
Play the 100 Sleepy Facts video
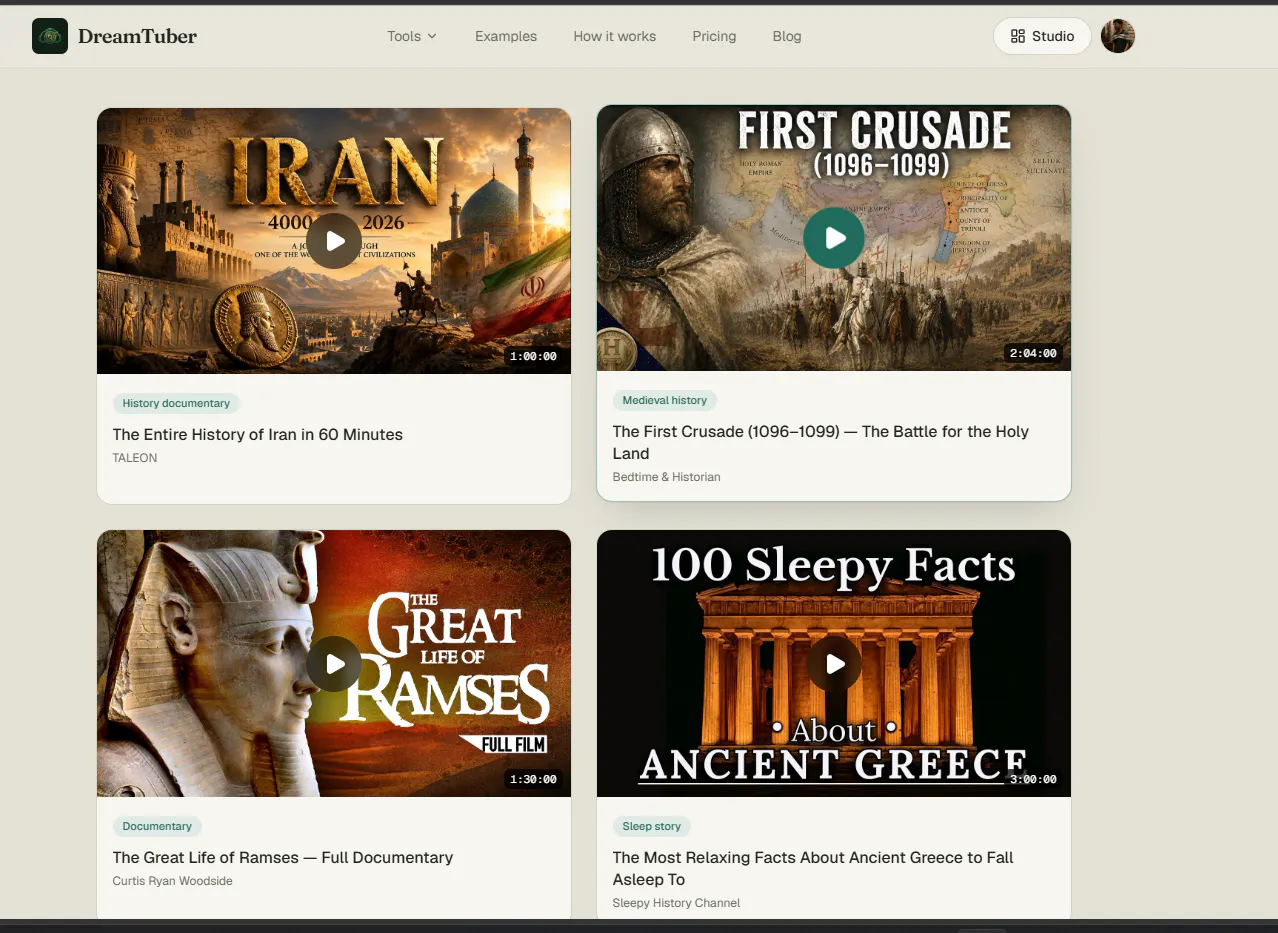pos(834,664)
